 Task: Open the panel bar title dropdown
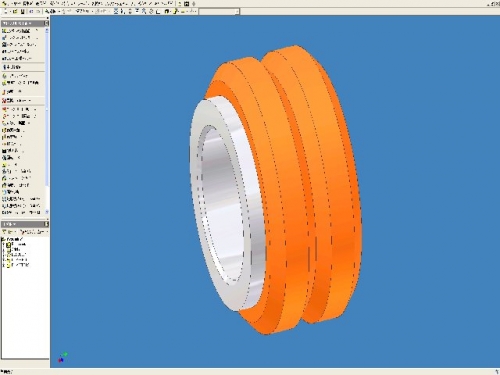[17, 23]
